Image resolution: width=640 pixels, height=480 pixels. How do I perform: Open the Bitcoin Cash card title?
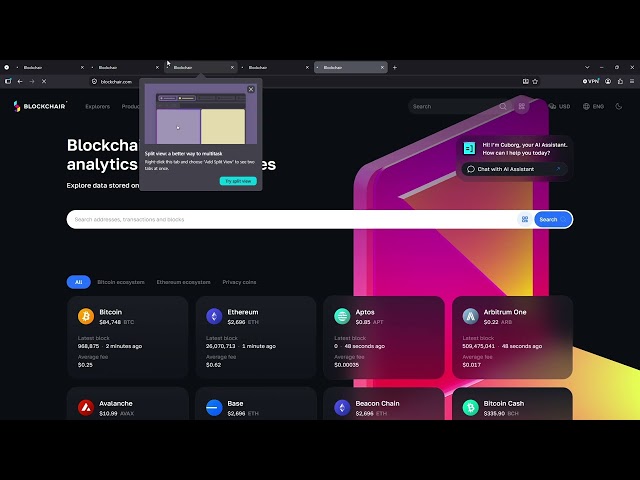pos(504,403)
